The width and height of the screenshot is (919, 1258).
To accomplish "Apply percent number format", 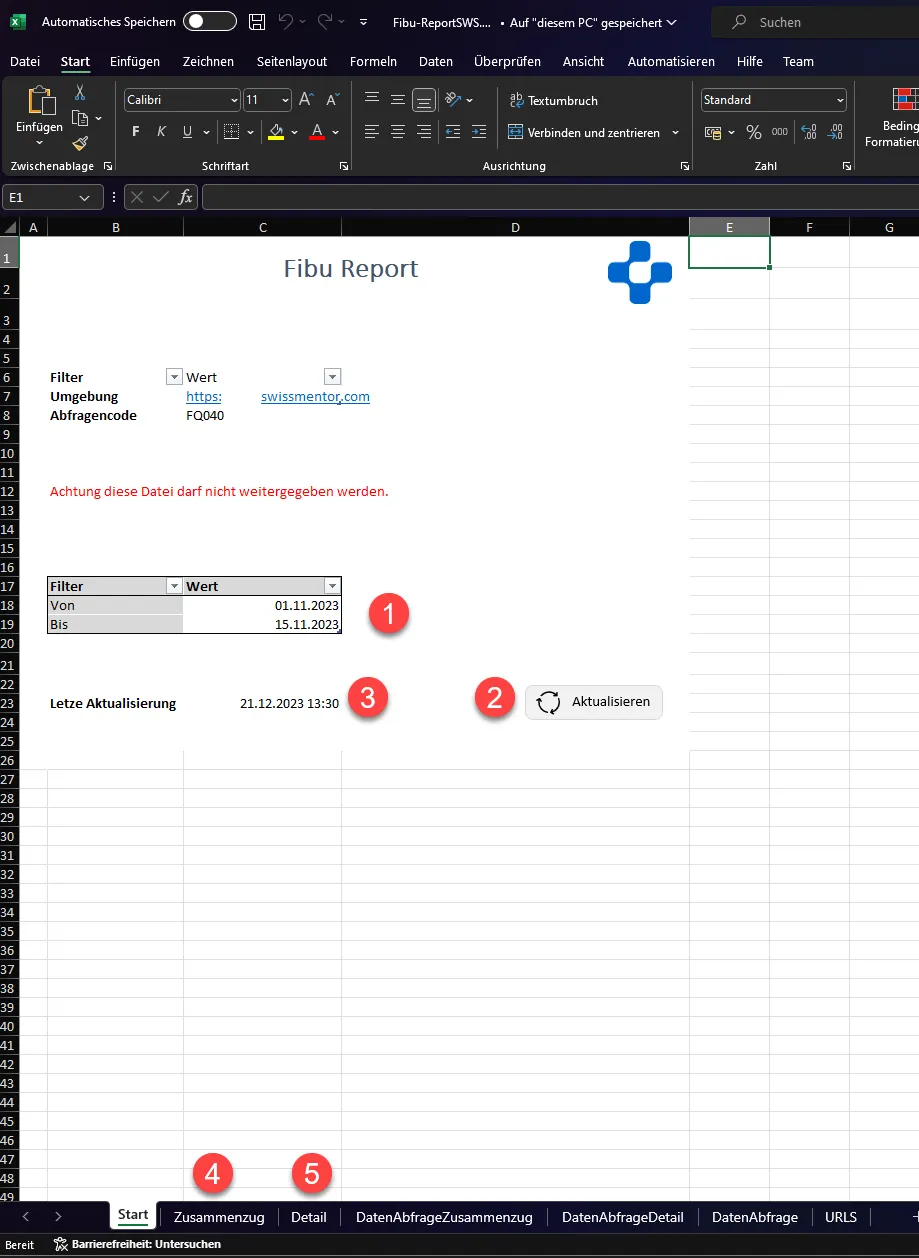I will point(754,133).
